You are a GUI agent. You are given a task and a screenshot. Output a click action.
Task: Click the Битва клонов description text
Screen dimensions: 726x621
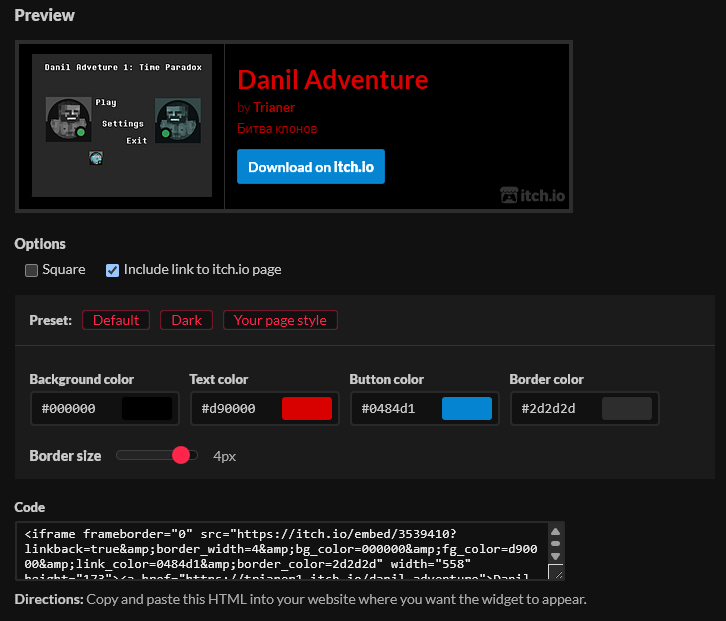click(277, 128)
